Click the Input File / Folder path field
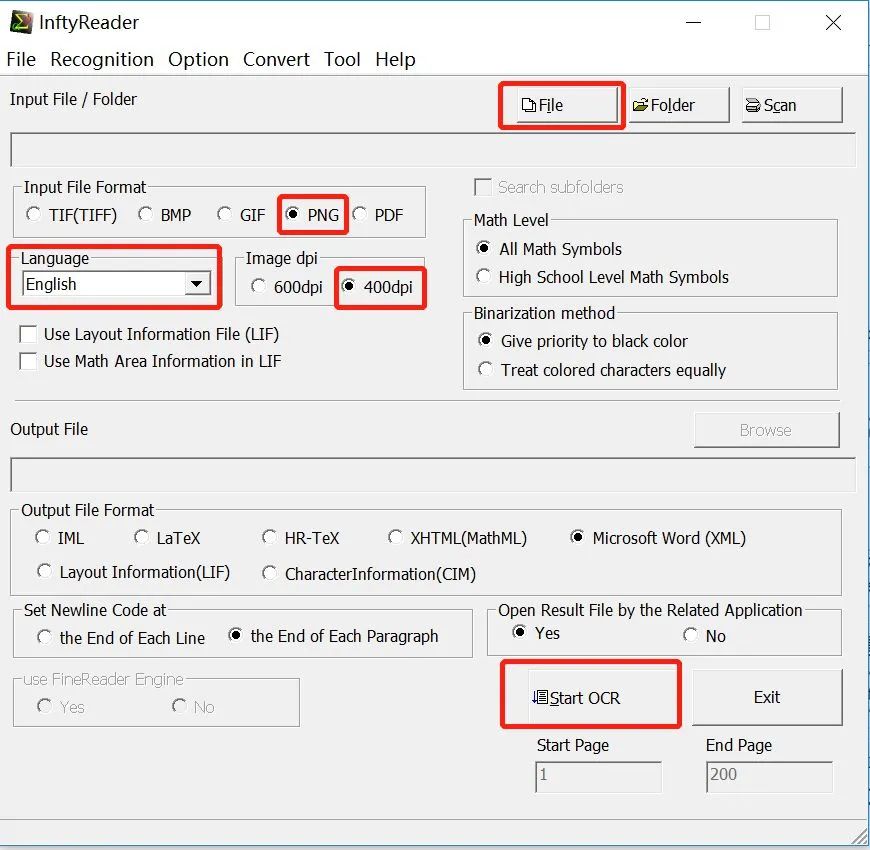This screenshot has width=870, height=850. click(x=433, y=150)
